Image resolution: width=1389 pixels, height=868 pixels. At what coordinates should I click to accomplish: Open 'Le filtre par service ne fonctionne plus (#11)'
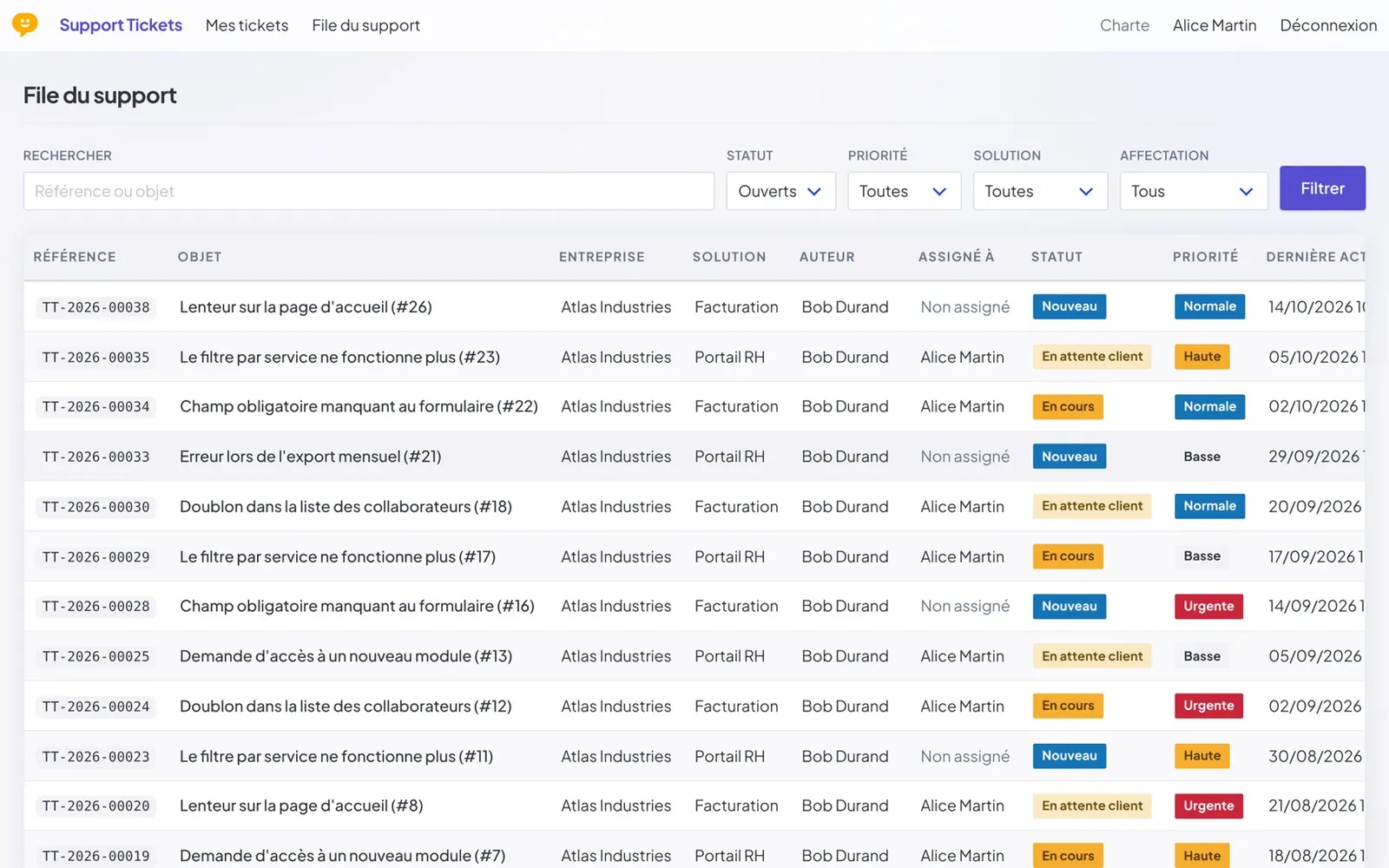point(336,757)
